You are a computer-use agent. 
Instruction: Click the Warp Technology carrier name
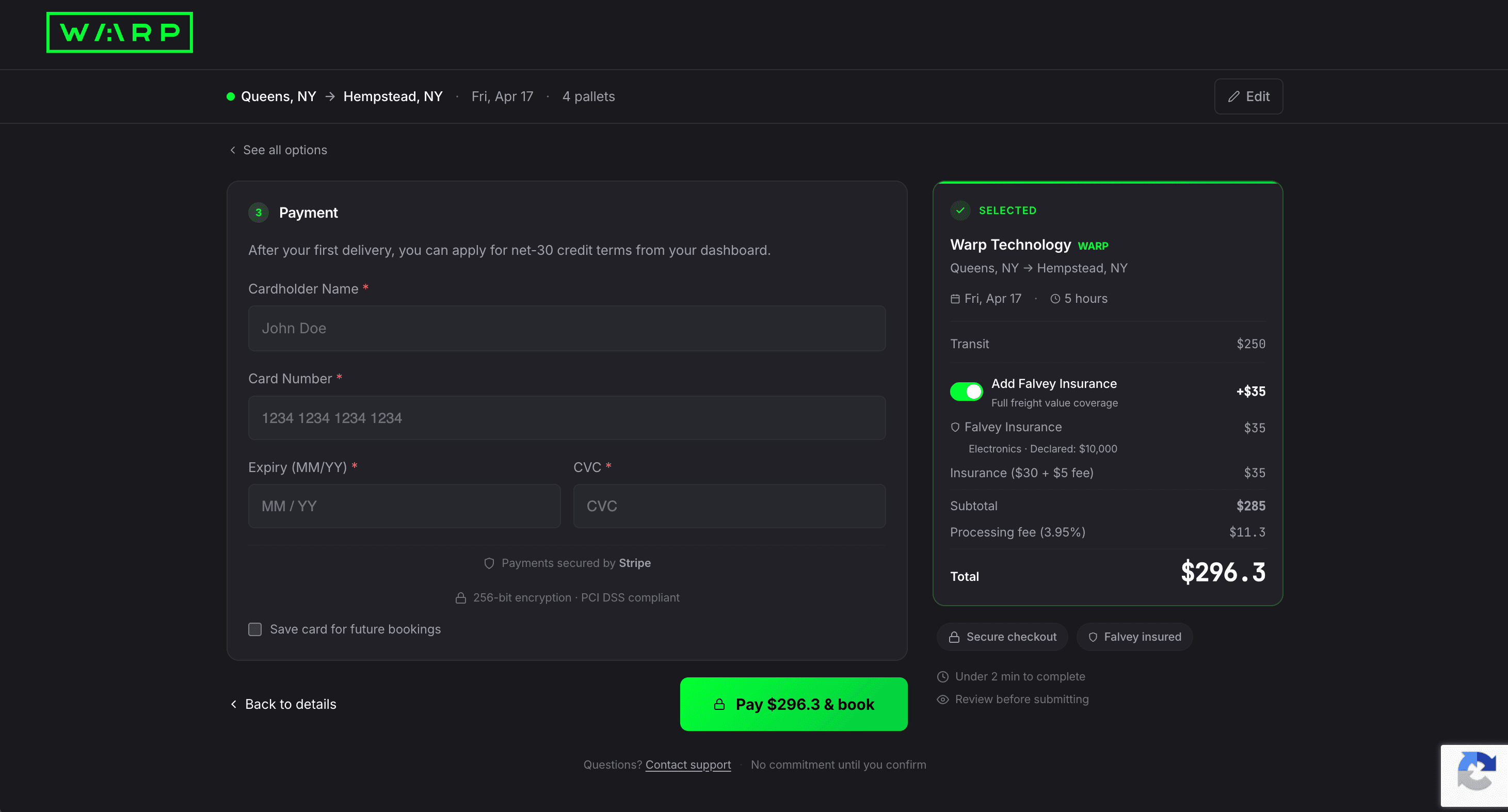(x=1010, y=245)
